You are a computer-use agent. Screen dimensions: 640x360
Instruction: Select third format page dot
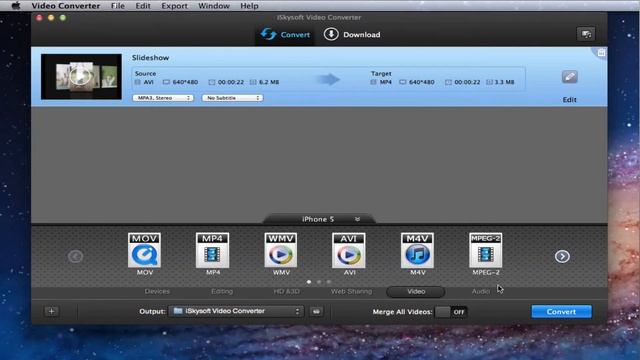coord(329,282)
